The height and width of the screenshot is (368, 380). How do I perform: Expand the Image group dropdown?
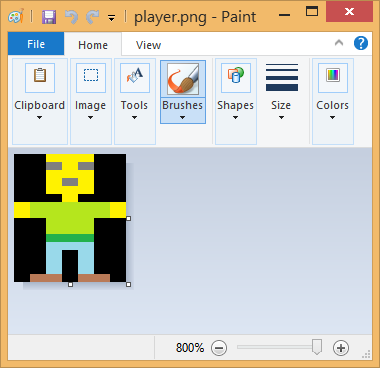point(90,117)
